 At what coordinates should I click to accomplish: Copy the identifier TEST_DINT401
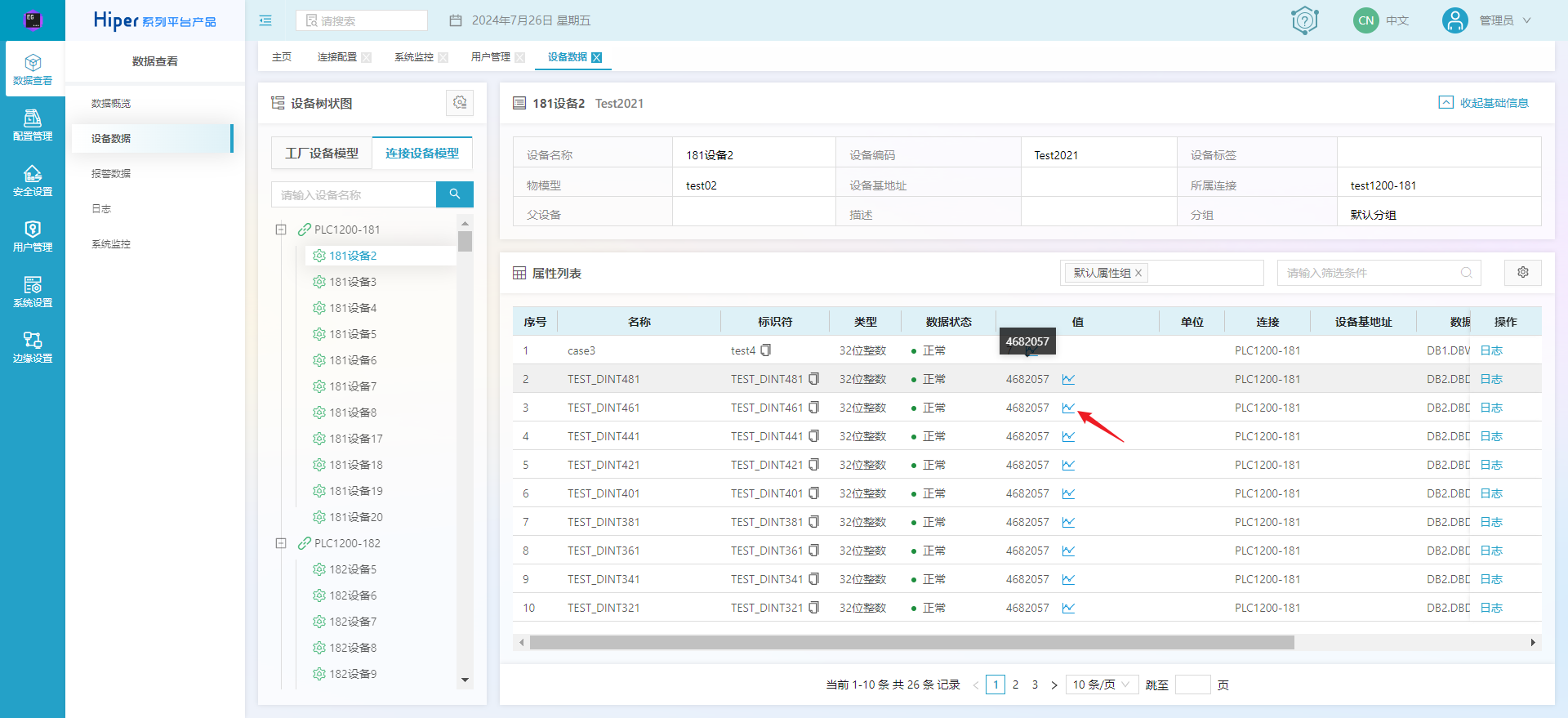pyautogui.click(x=814, y=493)
